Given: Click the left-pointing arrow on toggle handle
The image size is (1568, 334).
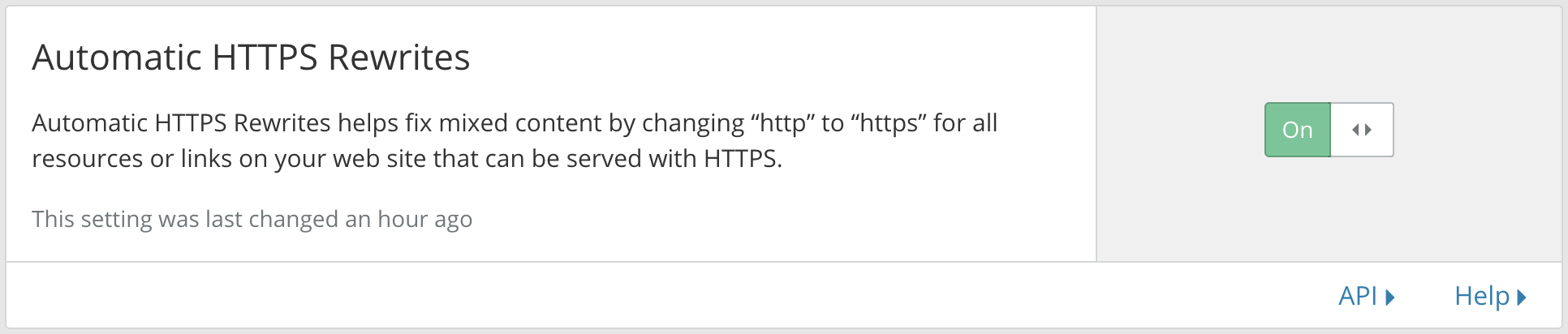Looking at the screenshot, I should point(1355,130).
